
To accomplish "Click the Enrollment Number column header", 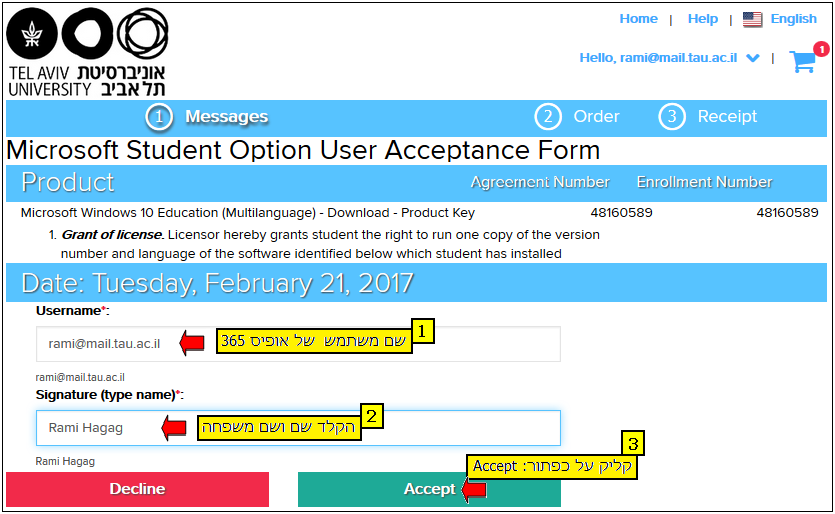I will tap(704, 182).
